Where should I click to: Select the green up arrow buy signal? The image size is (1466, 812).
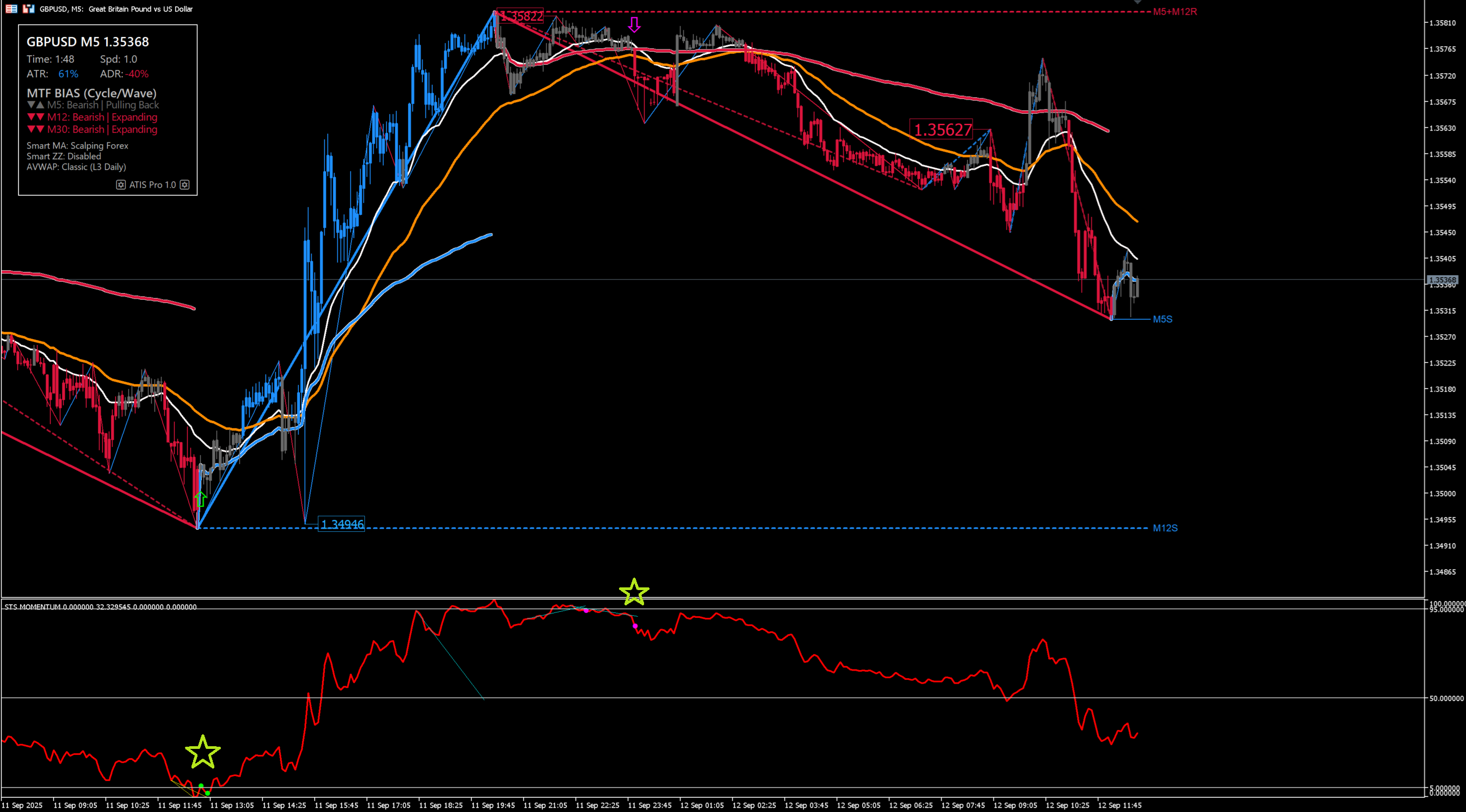200,499
